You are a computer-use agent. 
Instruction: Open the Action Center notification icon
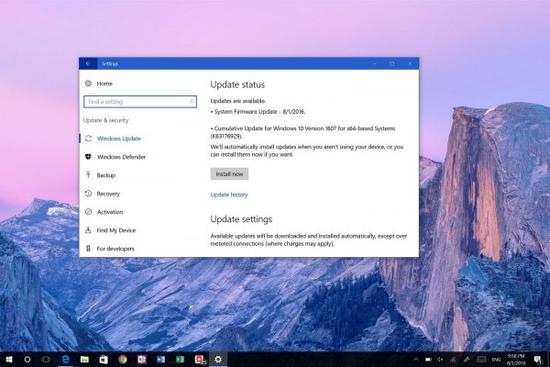537,359
